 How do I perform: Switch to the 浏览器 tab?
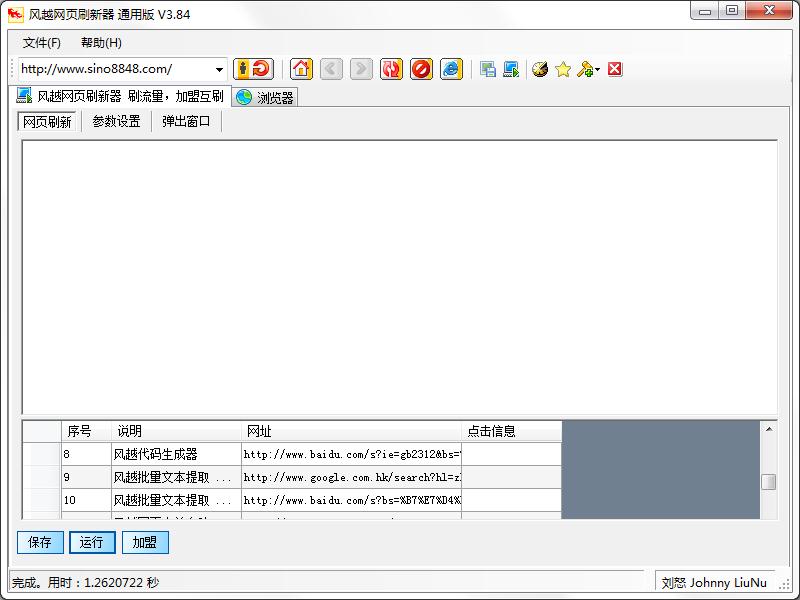pyautogui.click(x=266, y=97)
